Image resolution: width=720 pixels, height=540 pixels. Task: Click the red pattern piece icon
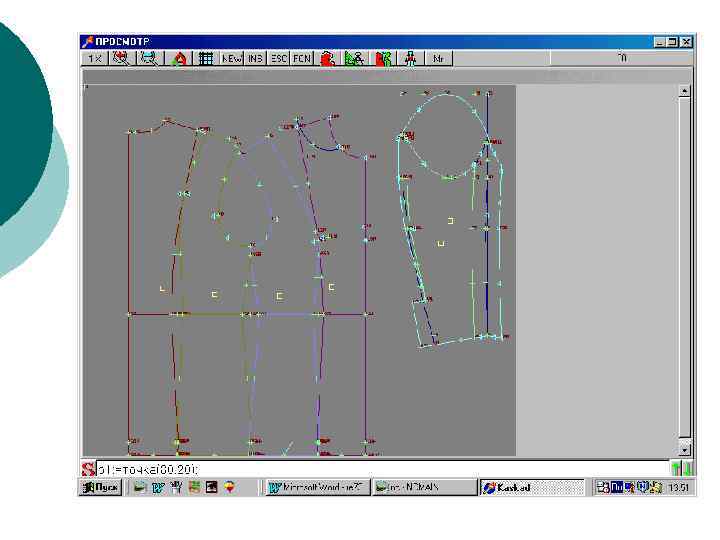(x=327, y=58)
